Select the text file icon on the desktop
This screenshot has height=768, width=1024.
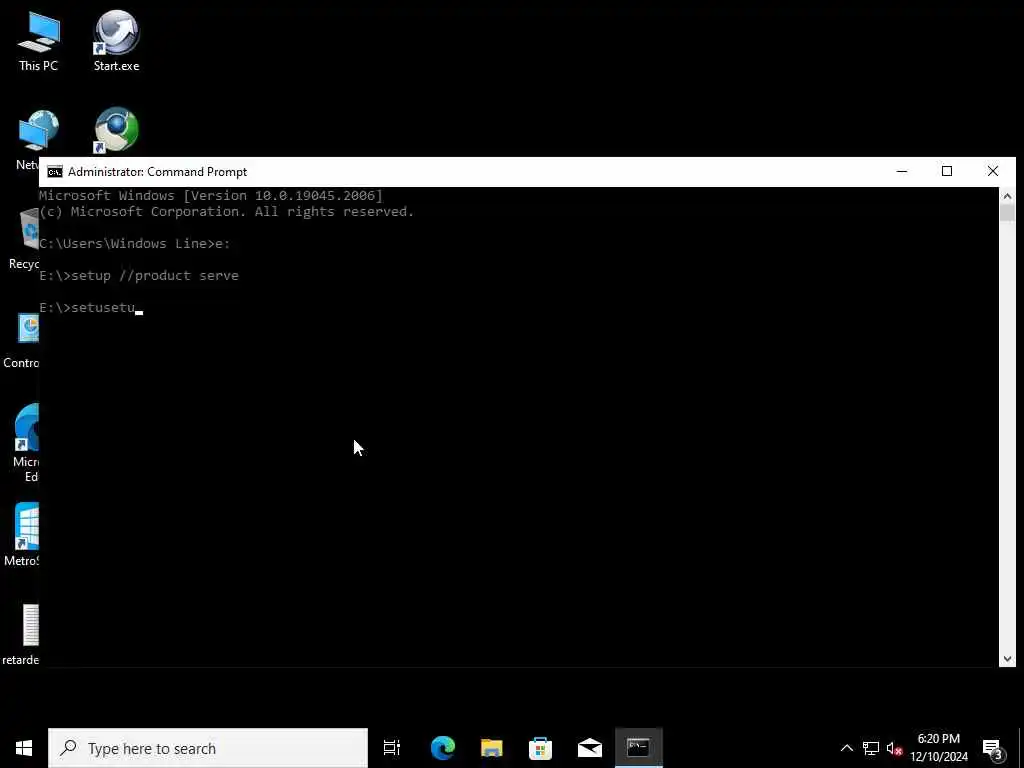tap(21, 633)
